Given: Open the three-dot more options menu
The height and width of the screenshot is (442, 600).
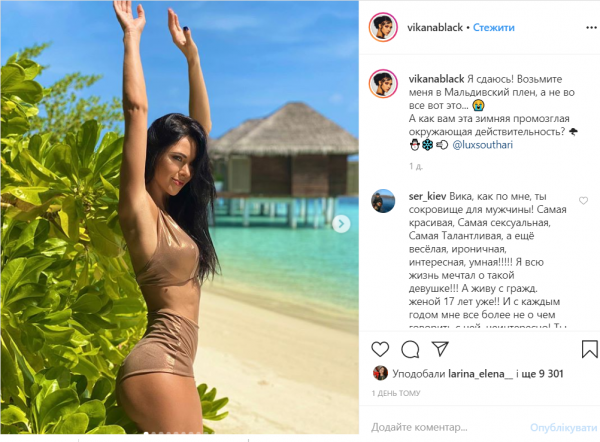Looking at the screenshot, I should (591, 28).
